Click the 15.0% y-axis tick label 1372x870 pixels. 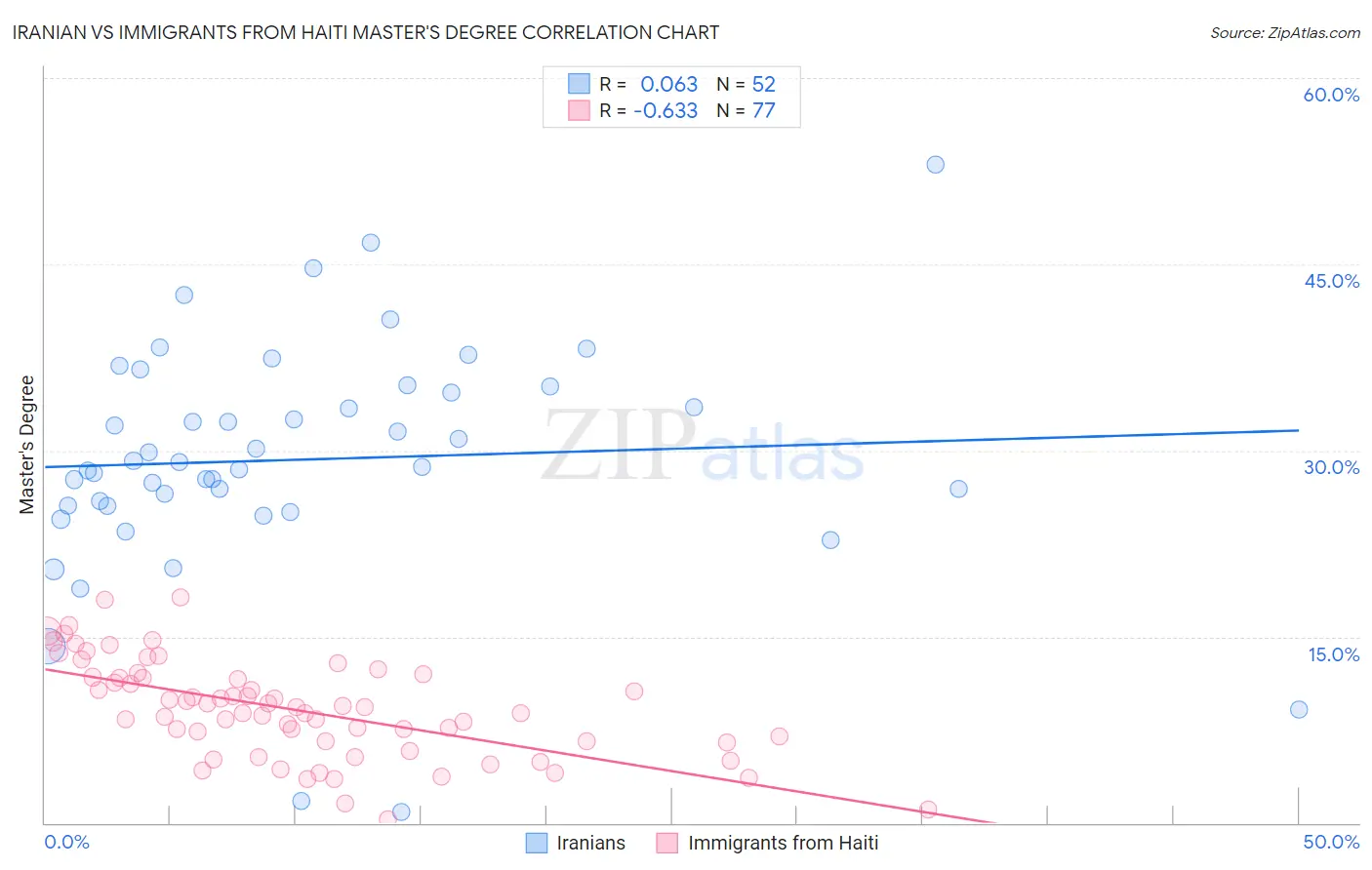coord(1333,654)
